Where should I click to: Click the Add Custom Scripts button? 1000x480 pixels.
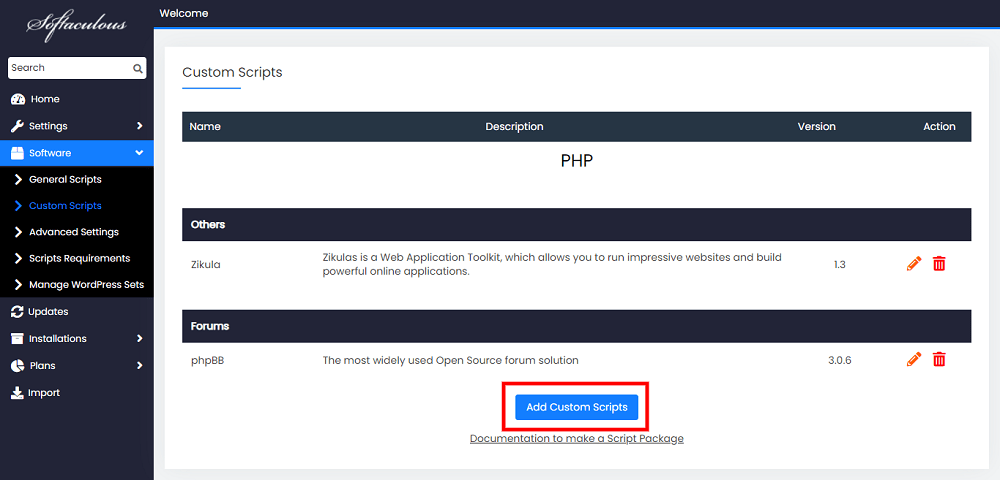coord(577,407)
